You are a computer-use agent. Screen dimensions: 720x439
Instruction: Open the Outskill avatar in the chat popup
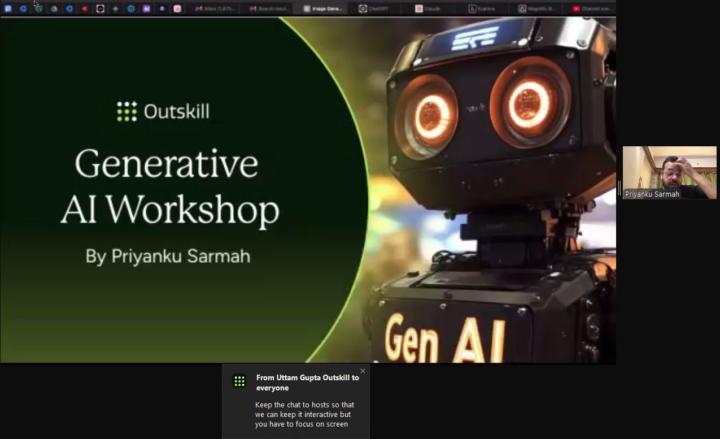point(239,381)
